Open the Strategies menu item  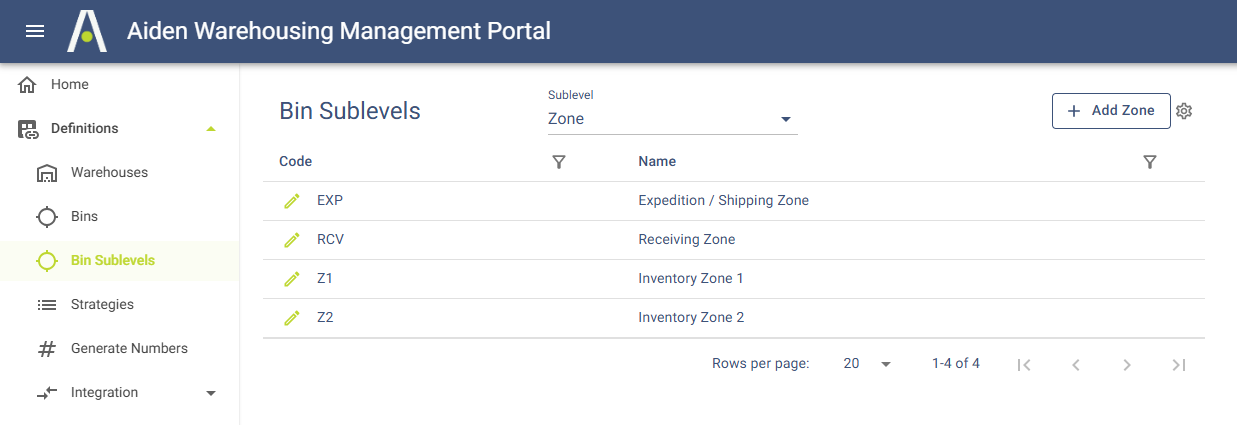pos(102,305)
